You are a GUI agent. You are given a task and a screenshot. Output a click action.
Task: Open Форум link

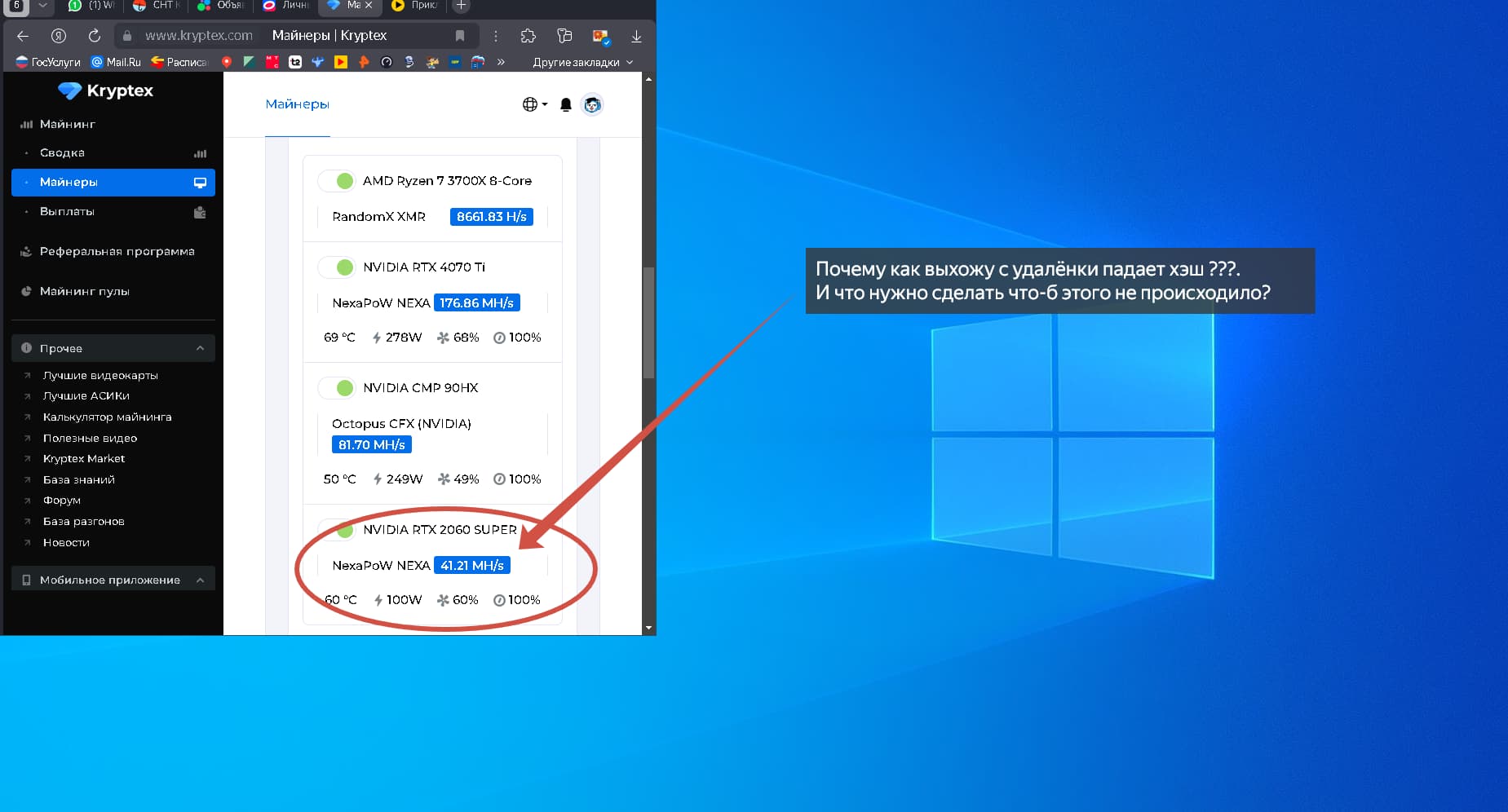click(61, 501)
